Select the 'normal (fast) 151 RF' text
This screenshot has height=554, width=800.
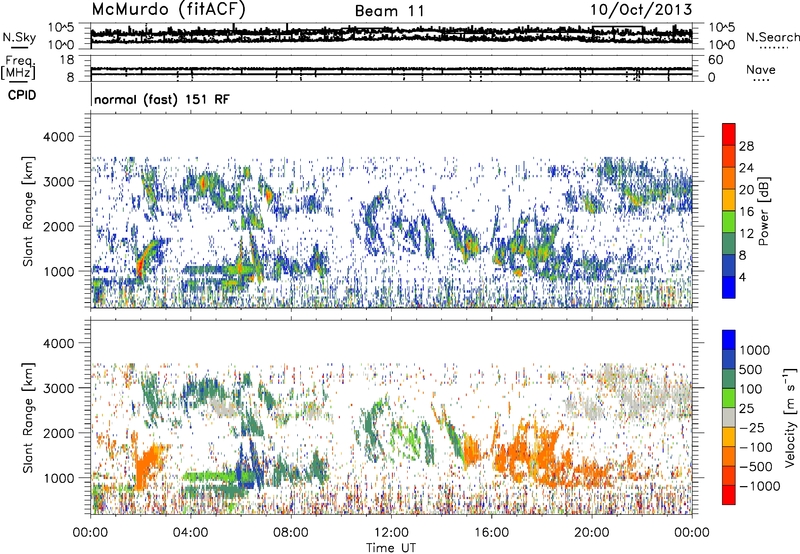click(x=162, y=99)
